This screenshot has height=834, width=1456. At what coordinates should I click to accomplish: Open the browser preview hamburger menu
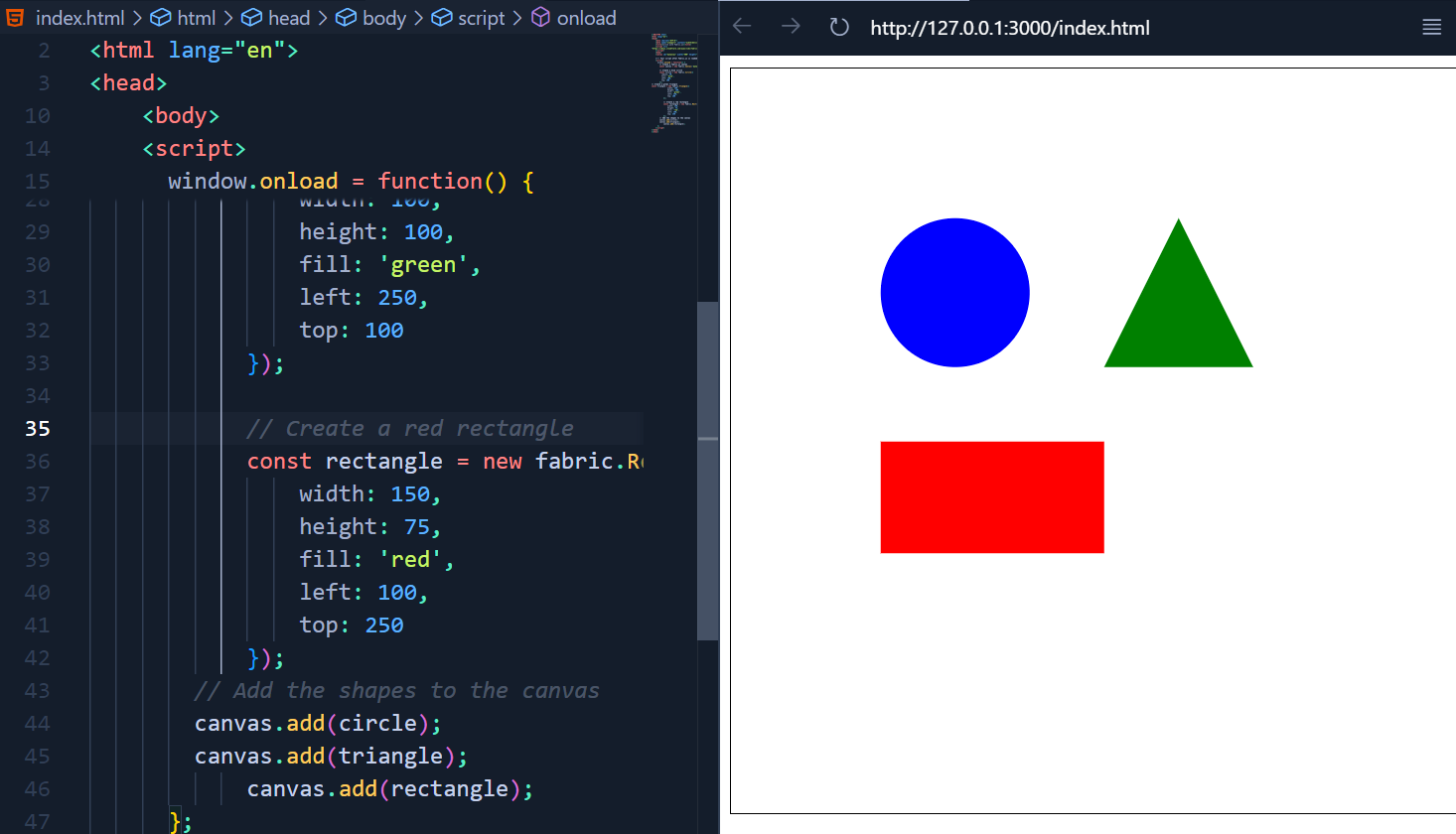pos(1431,27)
